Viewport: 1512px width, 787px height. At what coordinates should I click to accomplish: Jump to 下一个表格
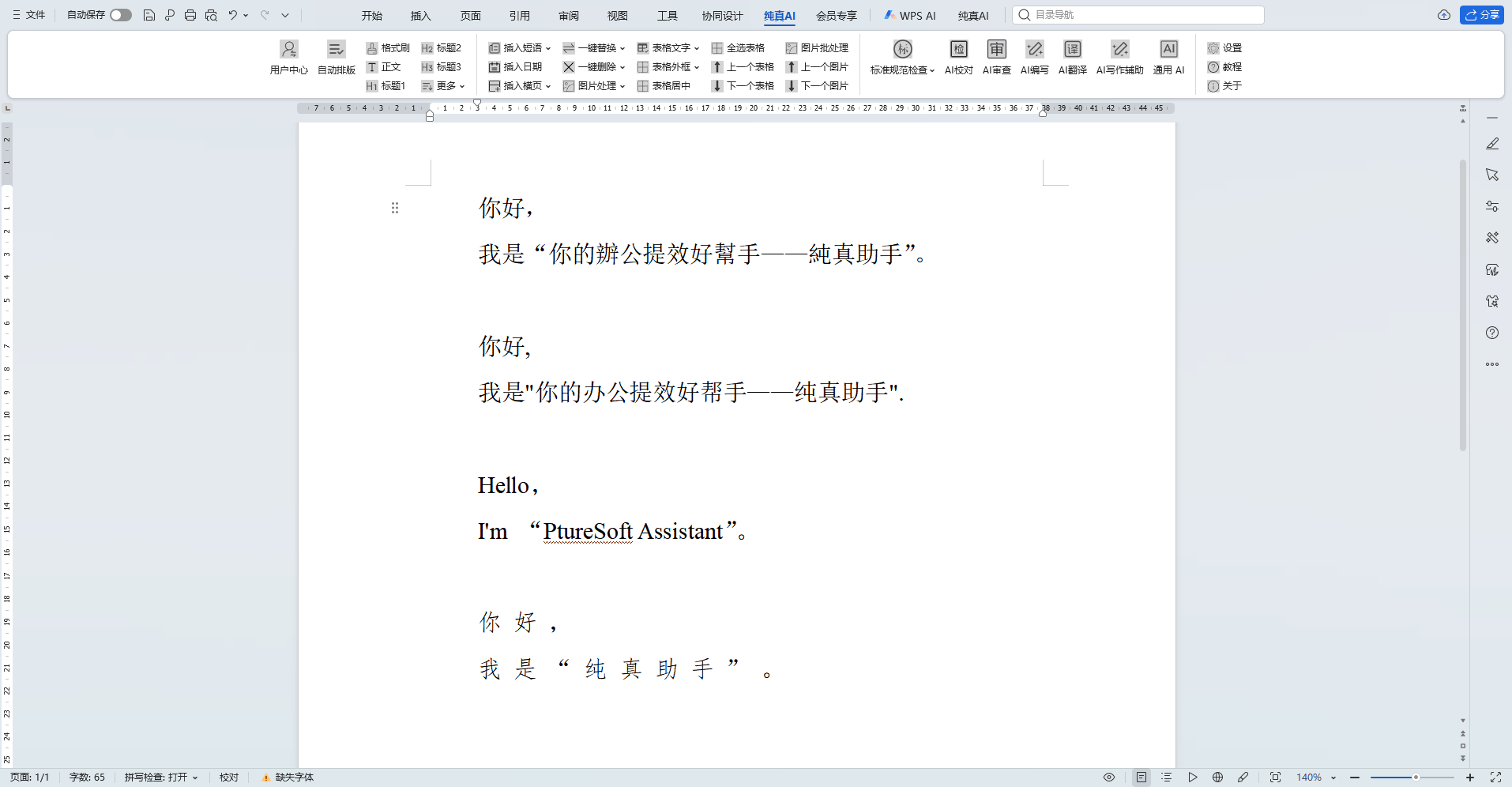click(743, 86)
